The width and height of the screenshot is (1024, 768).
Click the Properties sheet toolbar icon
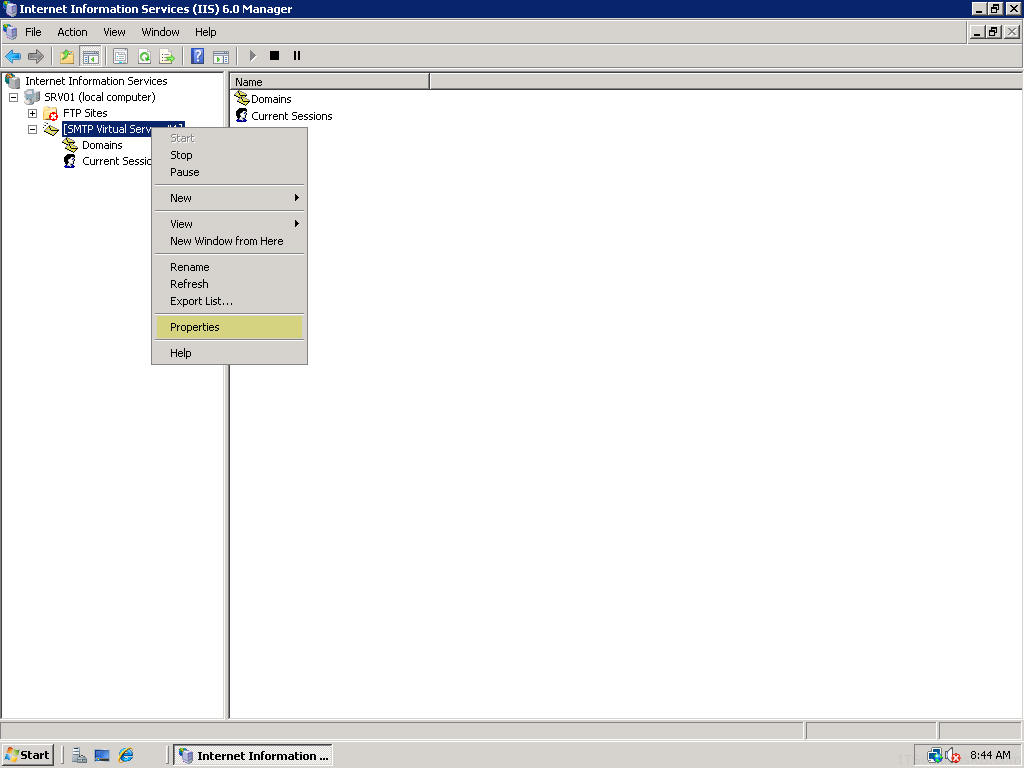tap(120, 56)
